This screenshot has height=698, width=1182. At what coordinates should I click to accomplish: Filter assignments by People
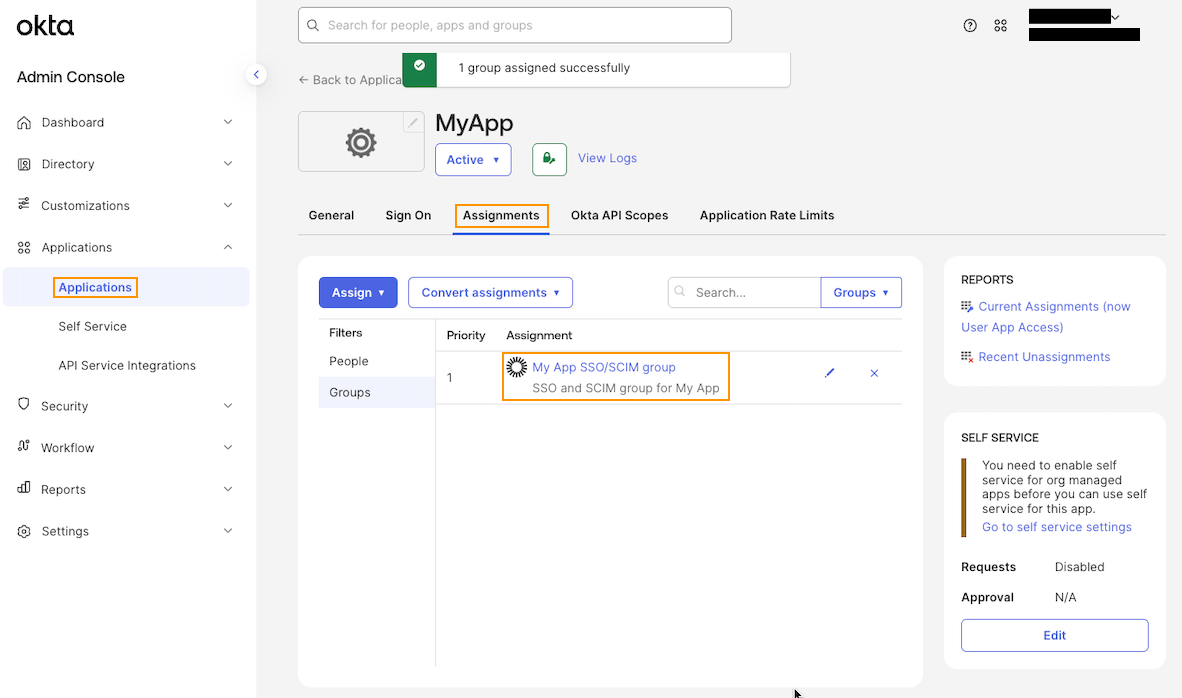(348, 361)
